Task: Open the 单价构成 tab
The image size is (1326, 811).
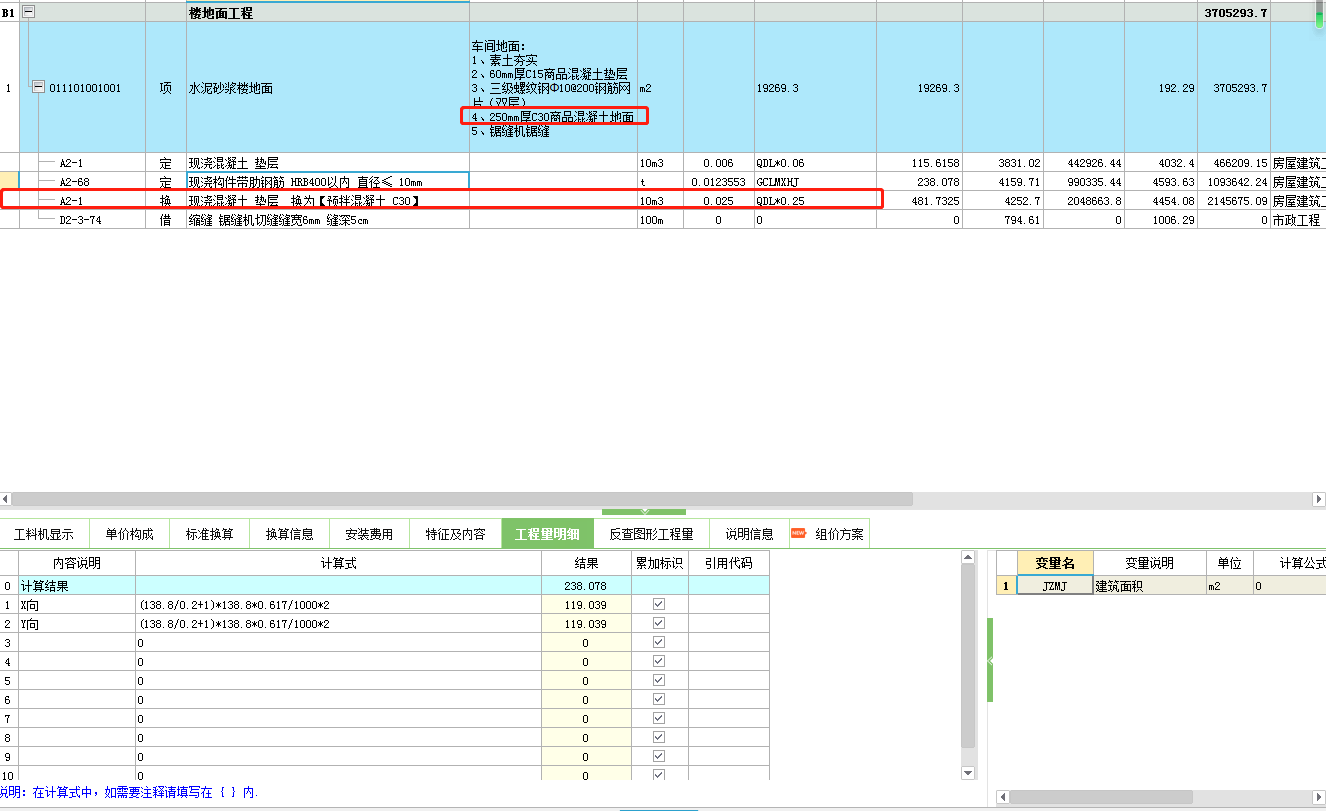Action: coord(130,534)
